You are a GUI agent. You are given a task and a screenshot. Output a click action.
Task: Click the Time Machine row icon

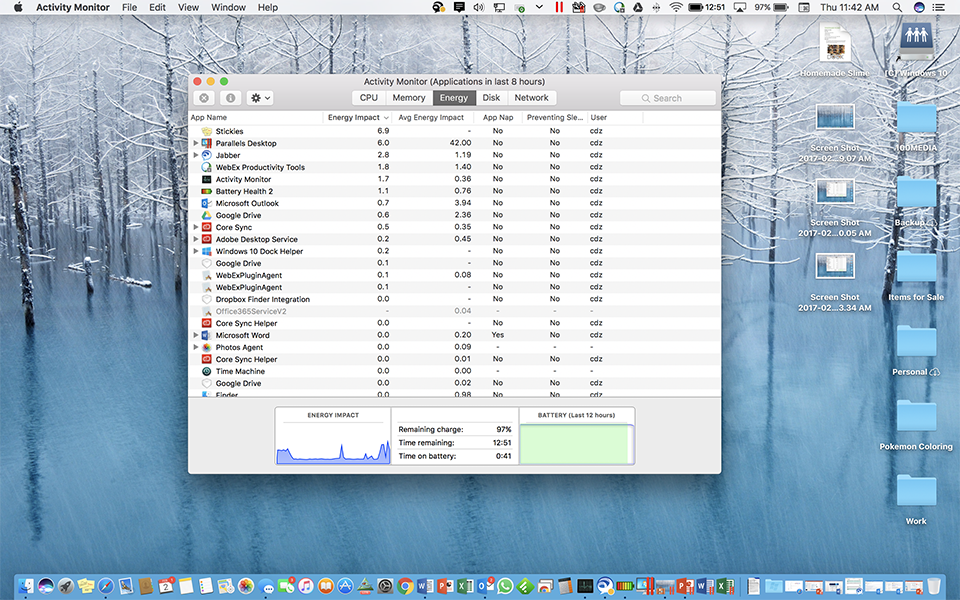tap(207, 371)
